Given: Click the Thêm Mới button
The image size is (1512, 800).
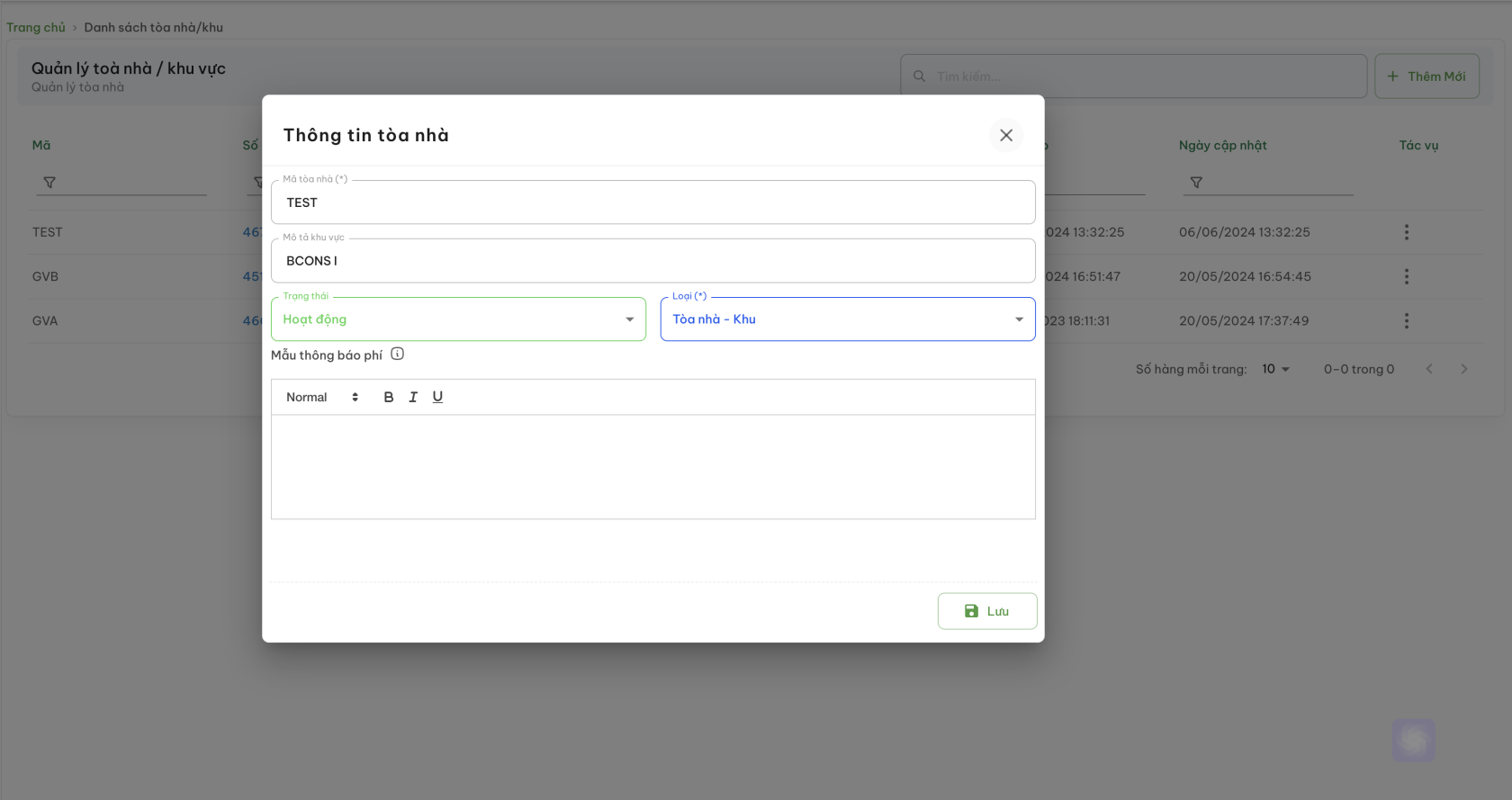Looking at the screenshot, I should [x=1426, y=76].
